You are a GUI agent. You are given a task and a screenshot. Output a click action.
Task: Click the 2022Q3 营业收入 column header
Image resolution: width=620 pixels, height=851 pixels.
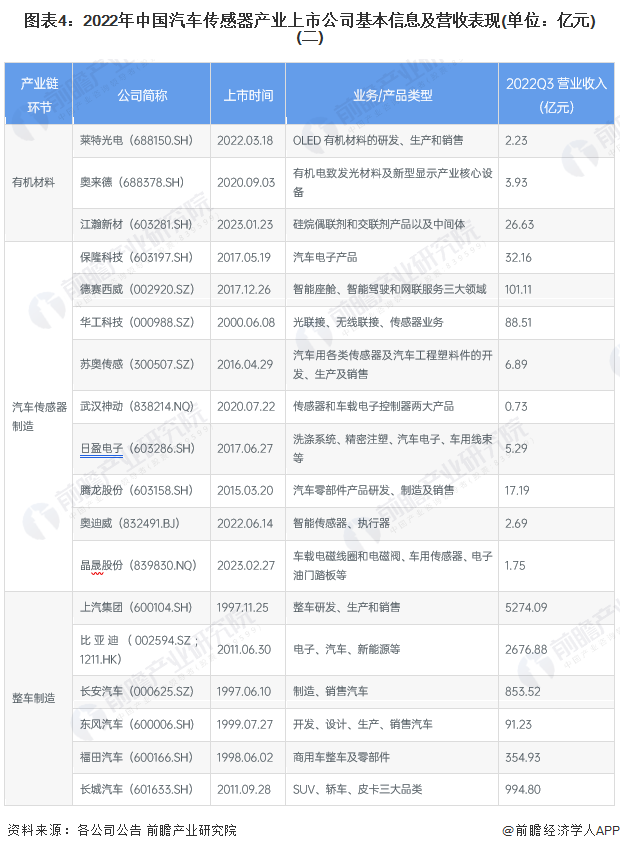pos(556,95)
